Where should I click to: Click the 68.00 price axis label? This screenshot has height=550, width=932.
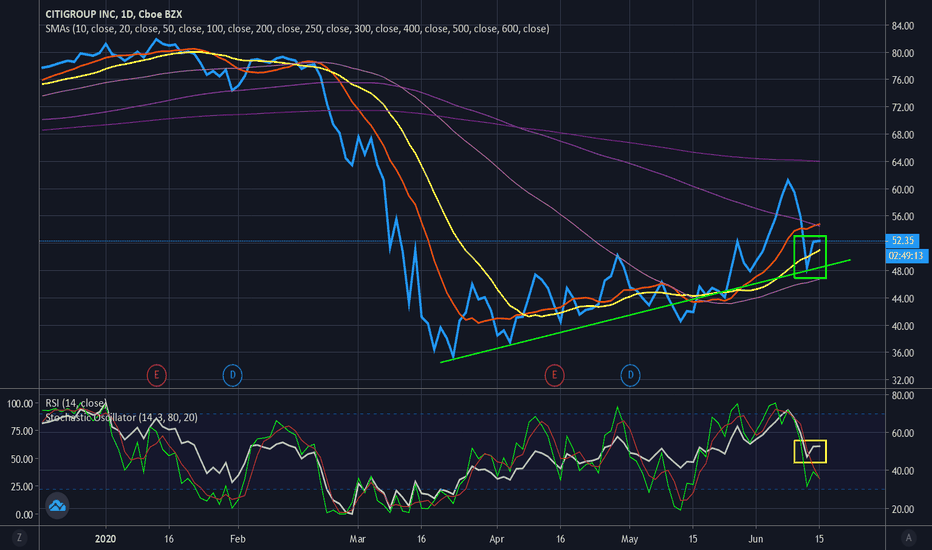pos(902,135)
